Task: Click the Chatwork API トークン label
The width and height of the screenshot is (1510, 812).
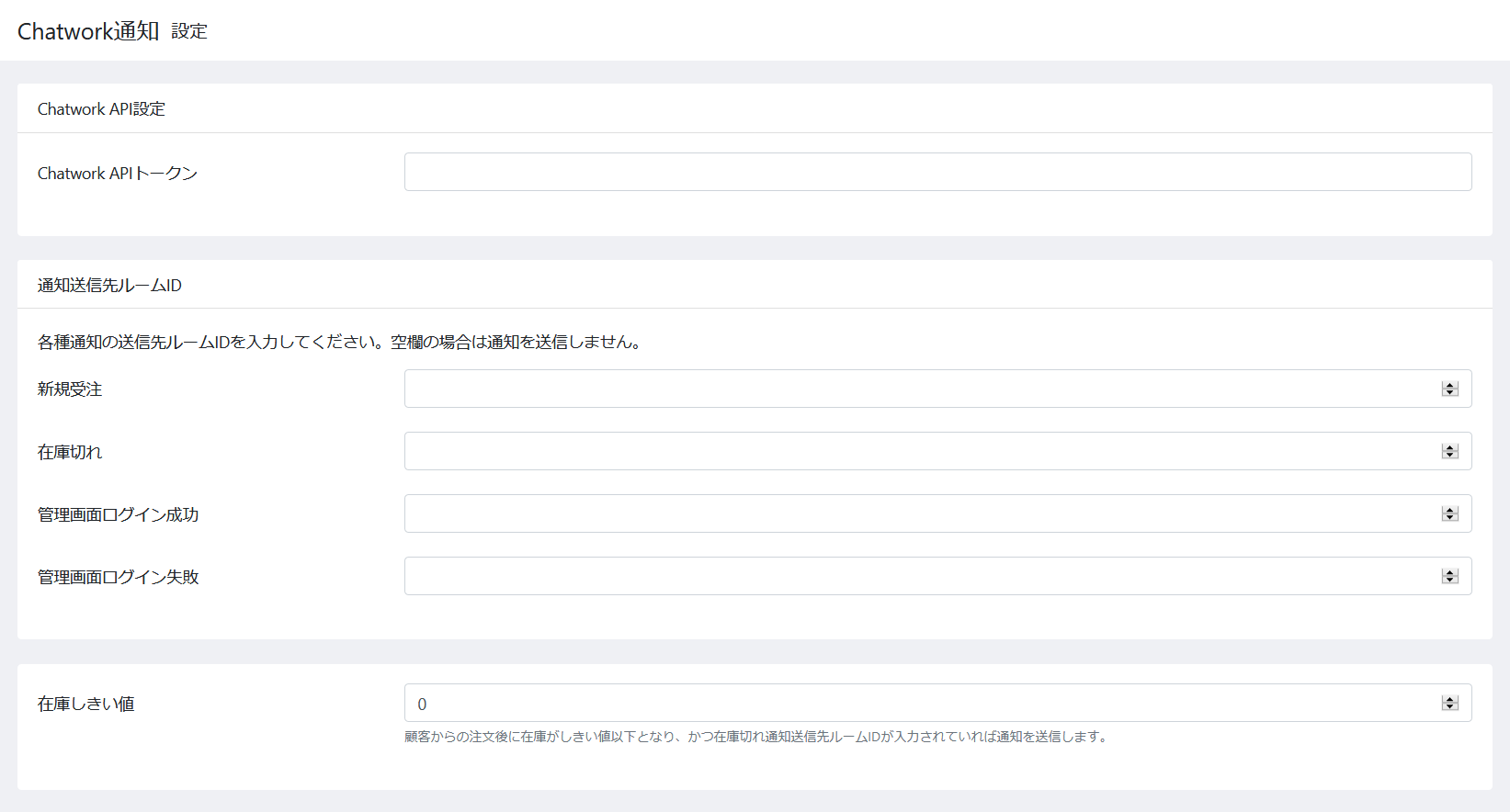Action: tap(118, 173)
